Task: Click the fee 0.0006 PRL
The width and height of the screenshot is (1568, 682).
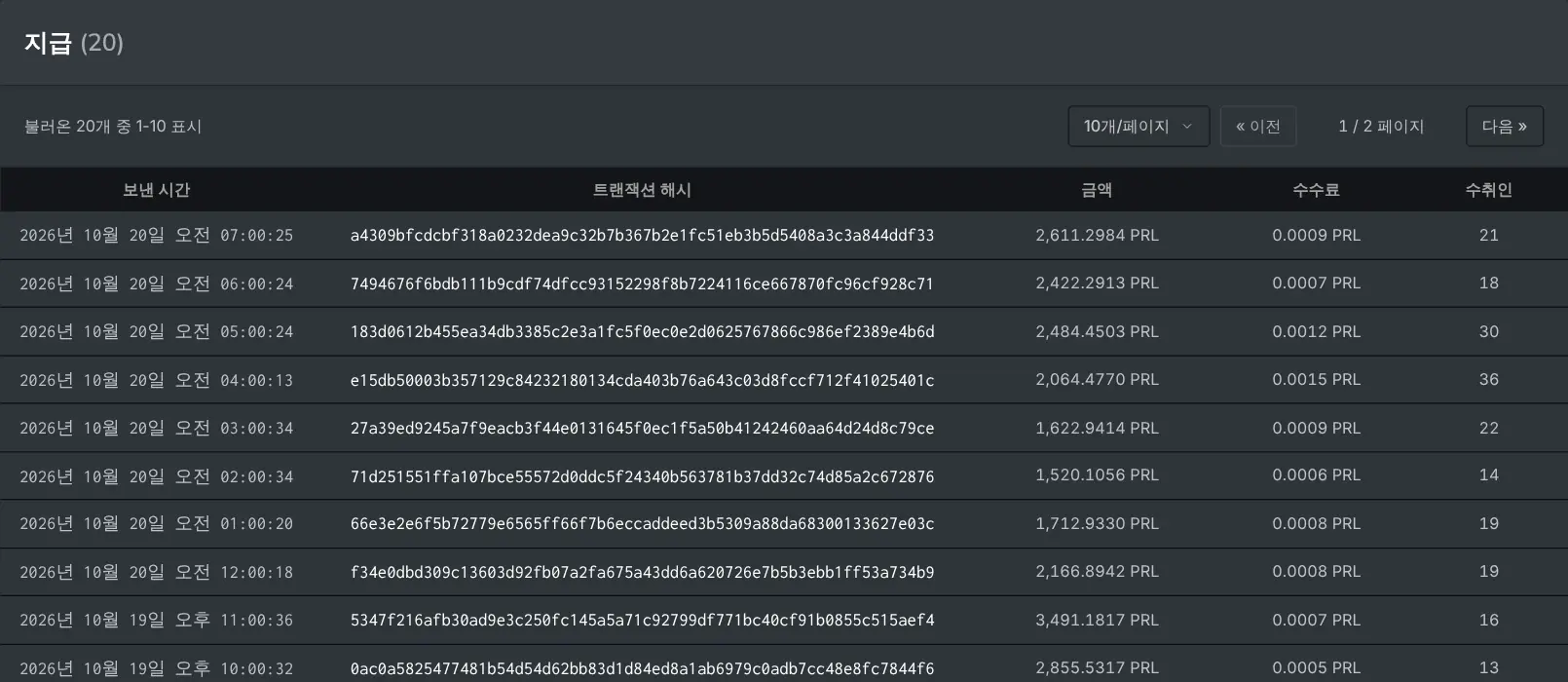Action: [1316, 474]
